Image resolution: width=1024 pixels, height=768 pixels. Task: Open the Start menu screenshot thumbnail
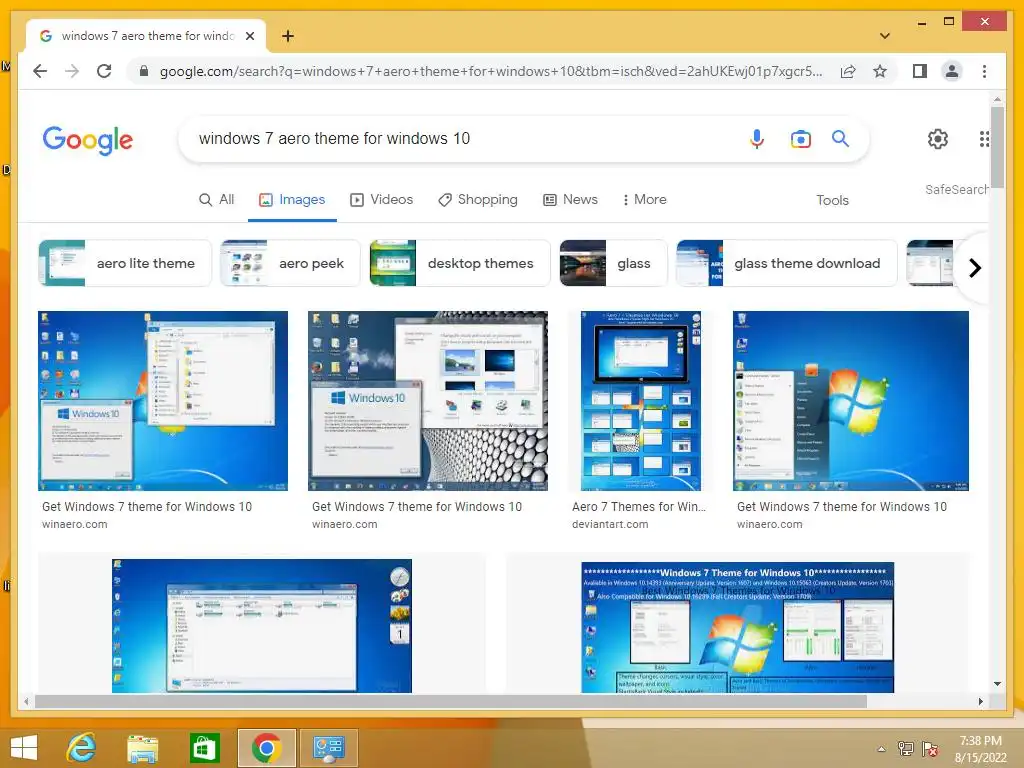click(850, 400)
